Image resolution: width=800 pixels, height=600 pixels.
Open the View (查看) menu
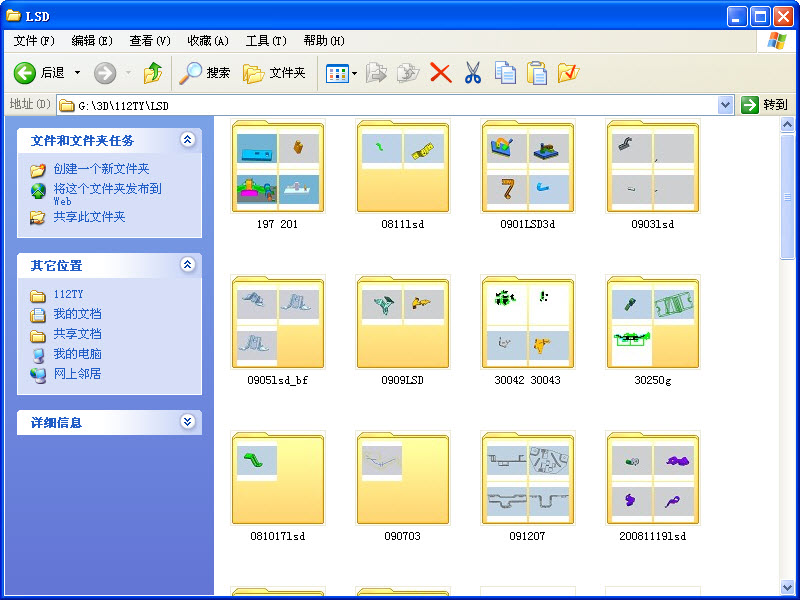point(149,41)
